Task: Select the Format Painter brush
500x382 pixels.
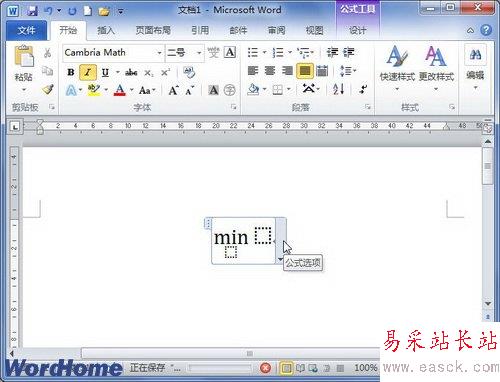Action: point(48,89)
